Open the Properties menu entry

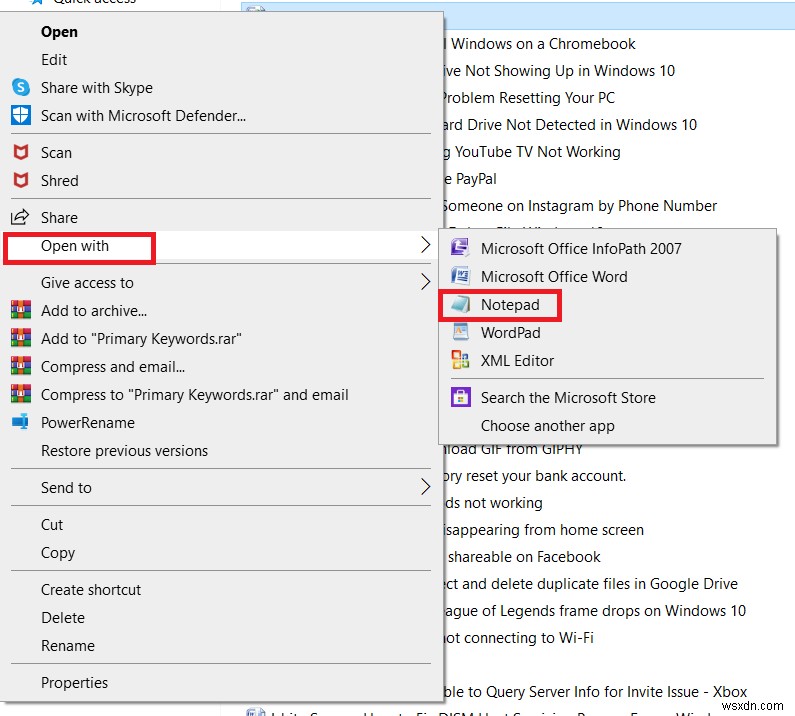coord(74,683)
